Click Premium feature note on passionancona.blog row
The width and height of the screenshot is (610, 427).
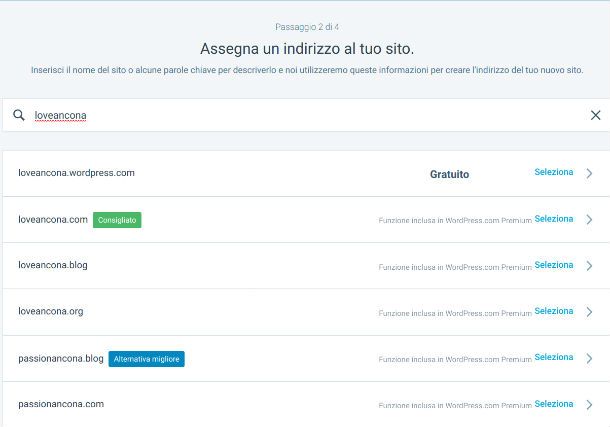[455, 359]
